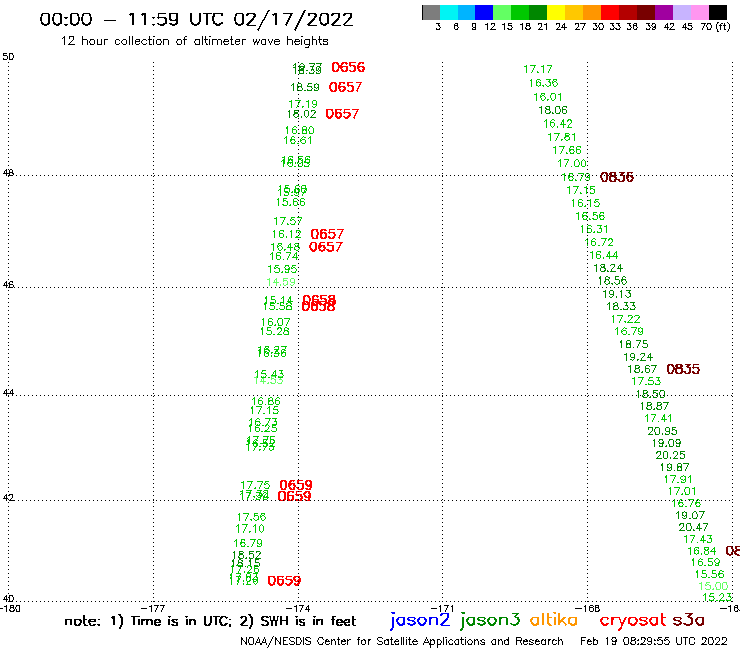Click the gray 3 ft legend swatch

431,12
